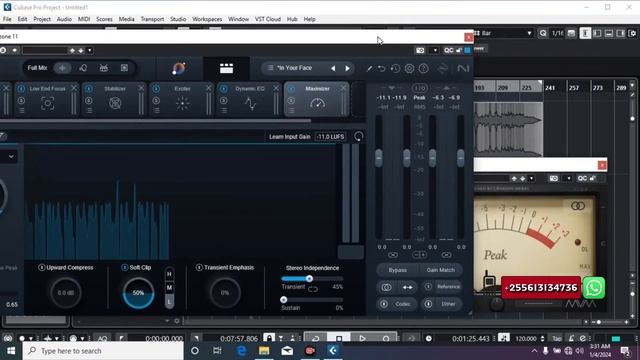Open the Low End Focus module menu lines

21,110
